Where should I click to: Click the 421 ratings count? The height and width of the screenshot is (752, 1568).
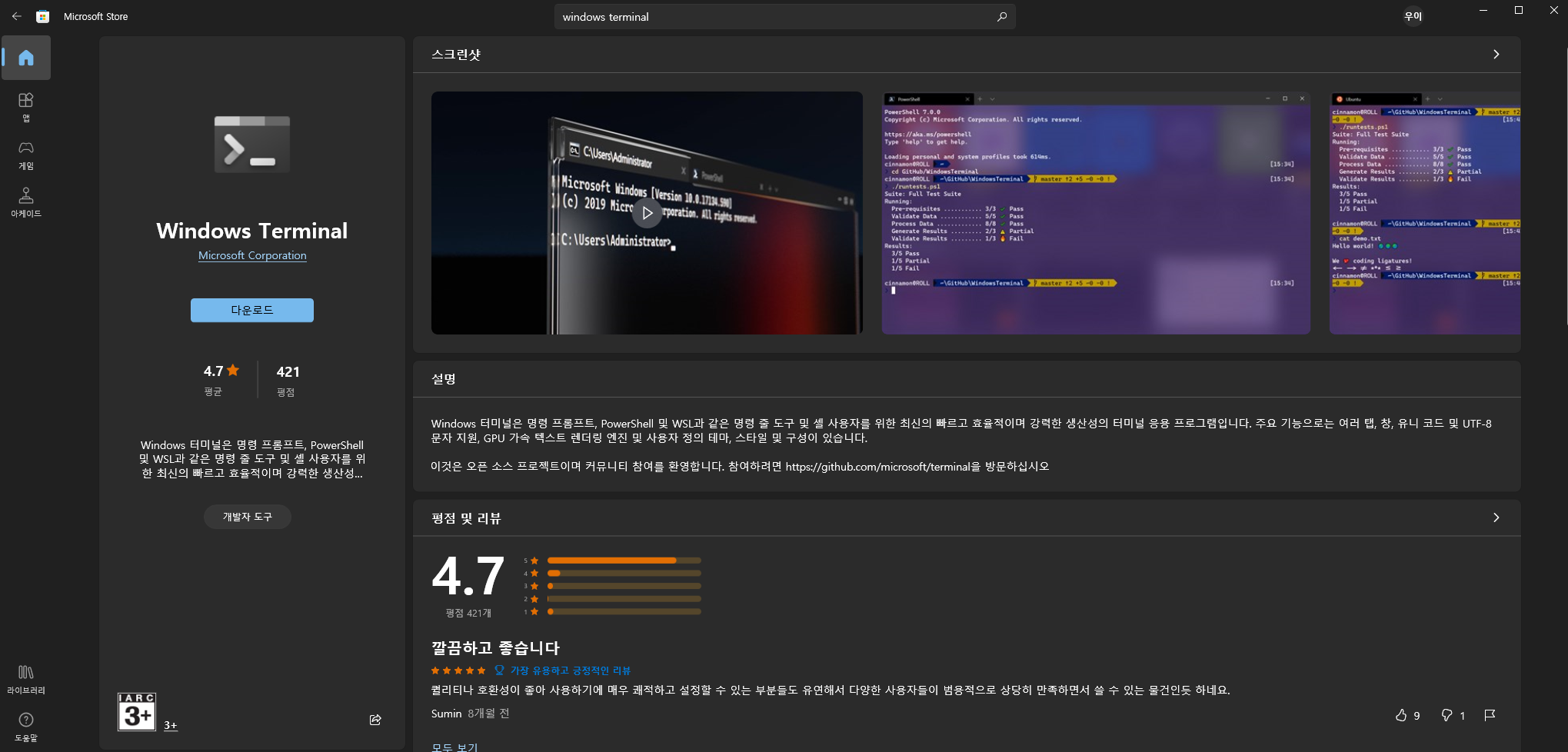[x=288, y=371]
